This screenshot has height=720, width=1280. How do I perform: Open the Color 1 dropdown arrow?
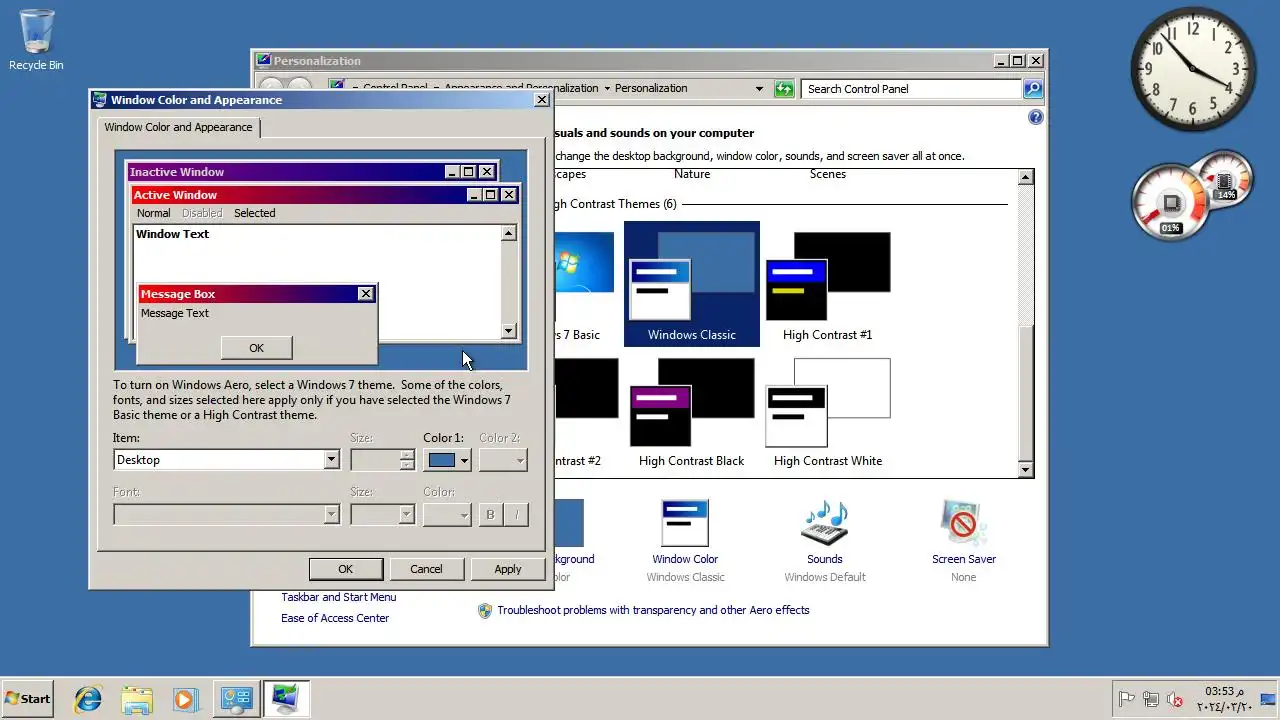(464, 461)
